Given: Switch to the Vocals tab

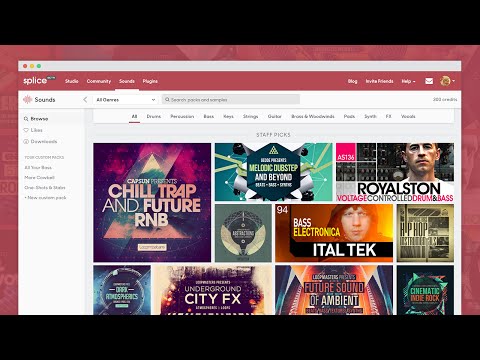Looking at the screenshot, I should [x=408, y=116].
